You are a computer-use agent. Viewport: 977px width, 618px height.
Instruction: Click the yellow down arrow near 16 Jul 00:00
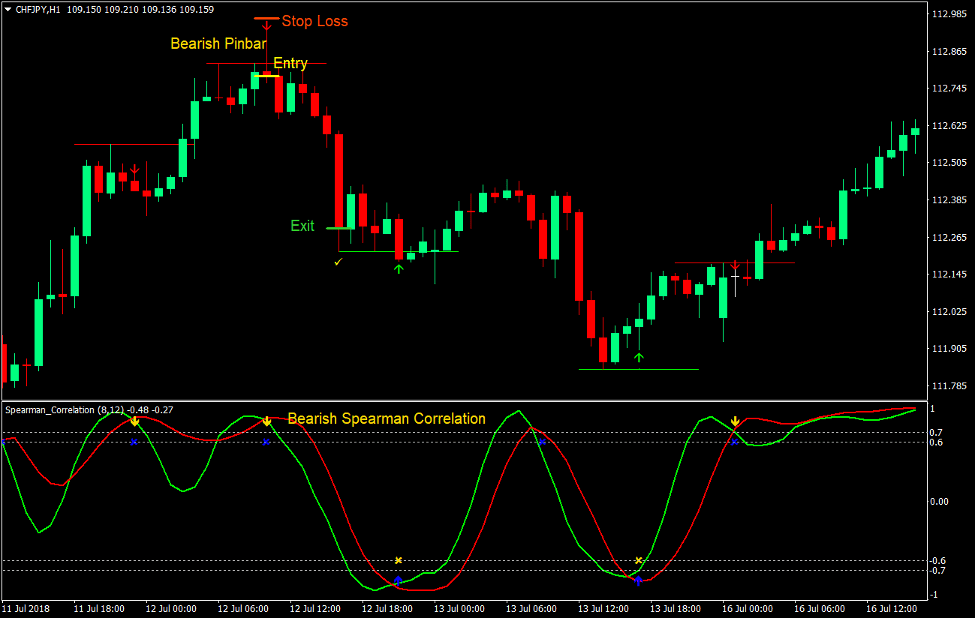tap(736, 420)
